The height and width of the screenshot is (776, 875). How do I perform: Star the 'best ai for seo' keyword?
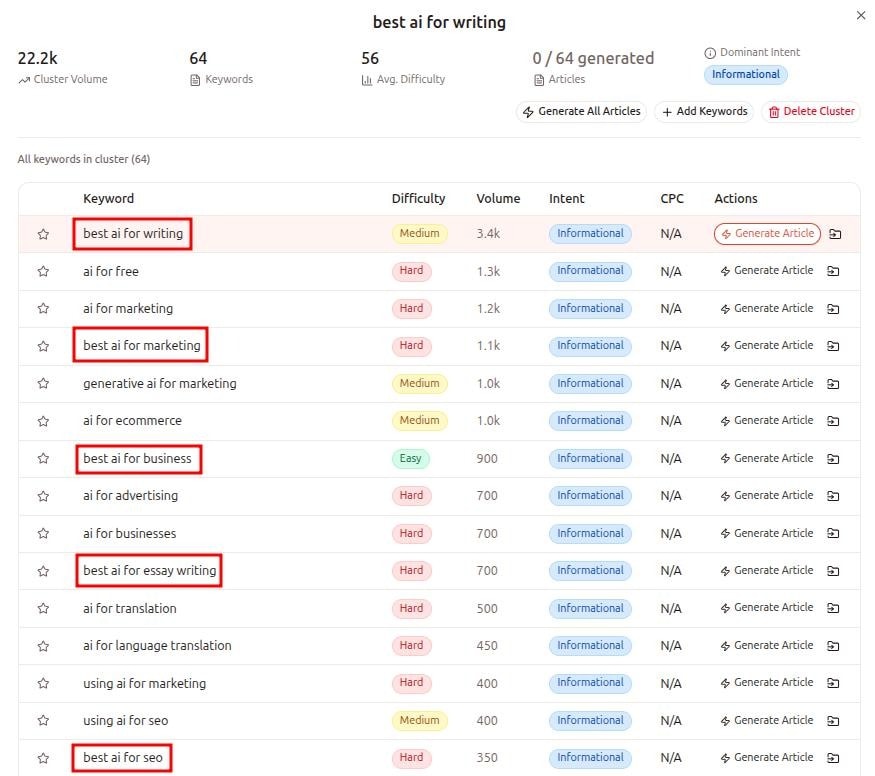tap(43, 758)
